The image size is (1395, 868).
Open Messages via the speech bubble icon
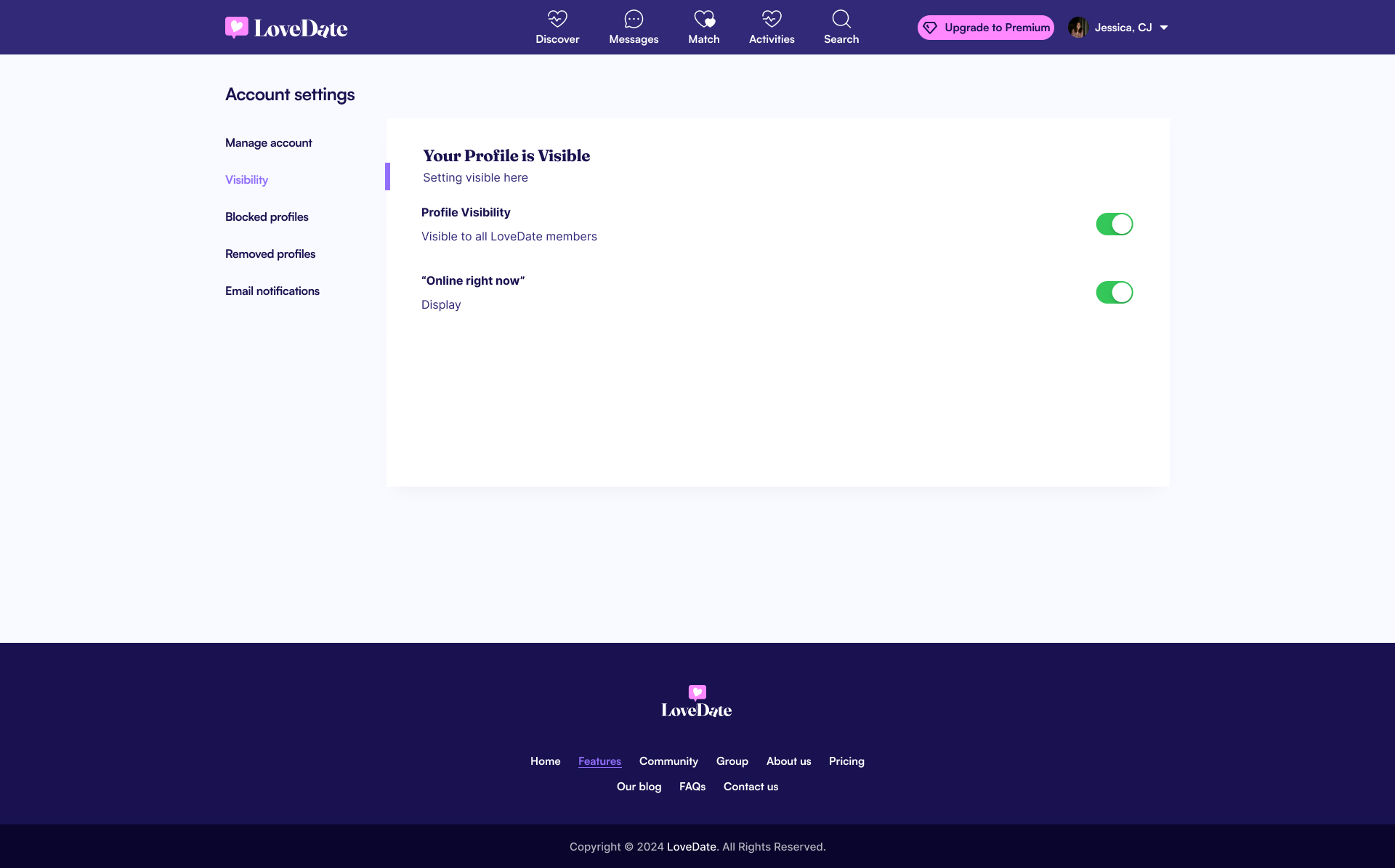[633, 19]
